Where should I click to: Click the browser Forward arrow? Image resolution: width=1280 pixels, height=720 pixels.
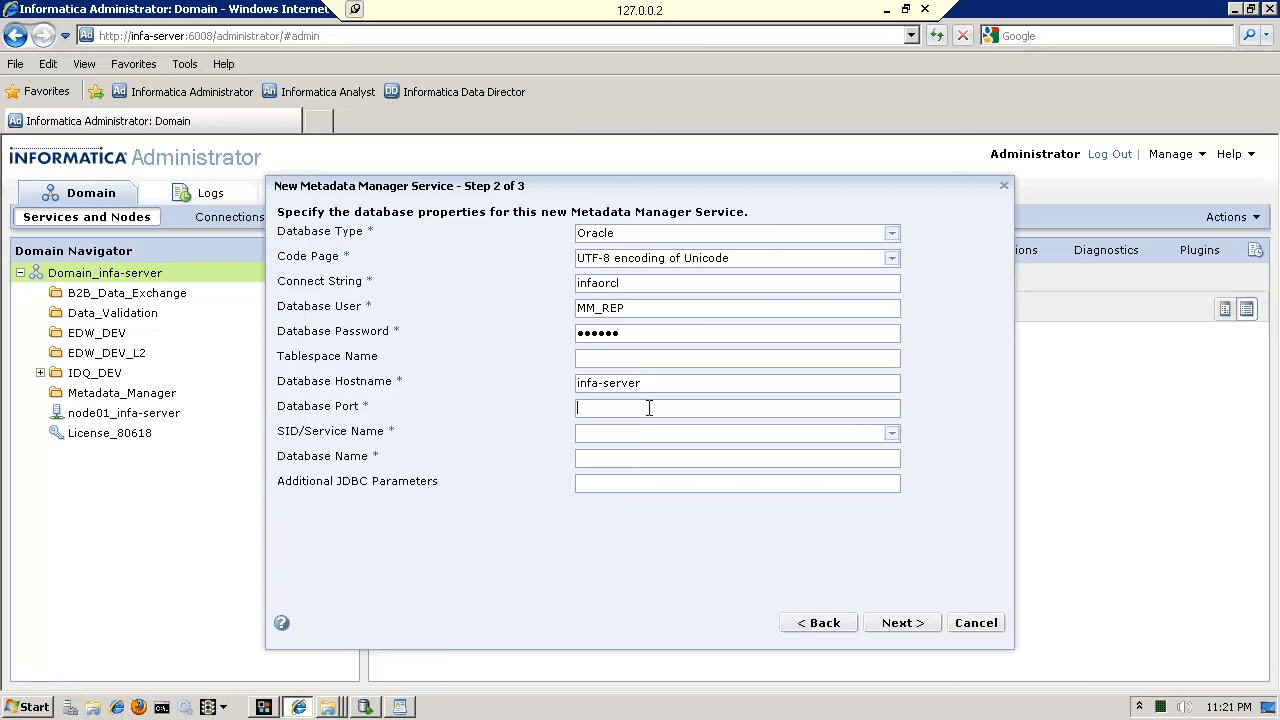point(42,36)
